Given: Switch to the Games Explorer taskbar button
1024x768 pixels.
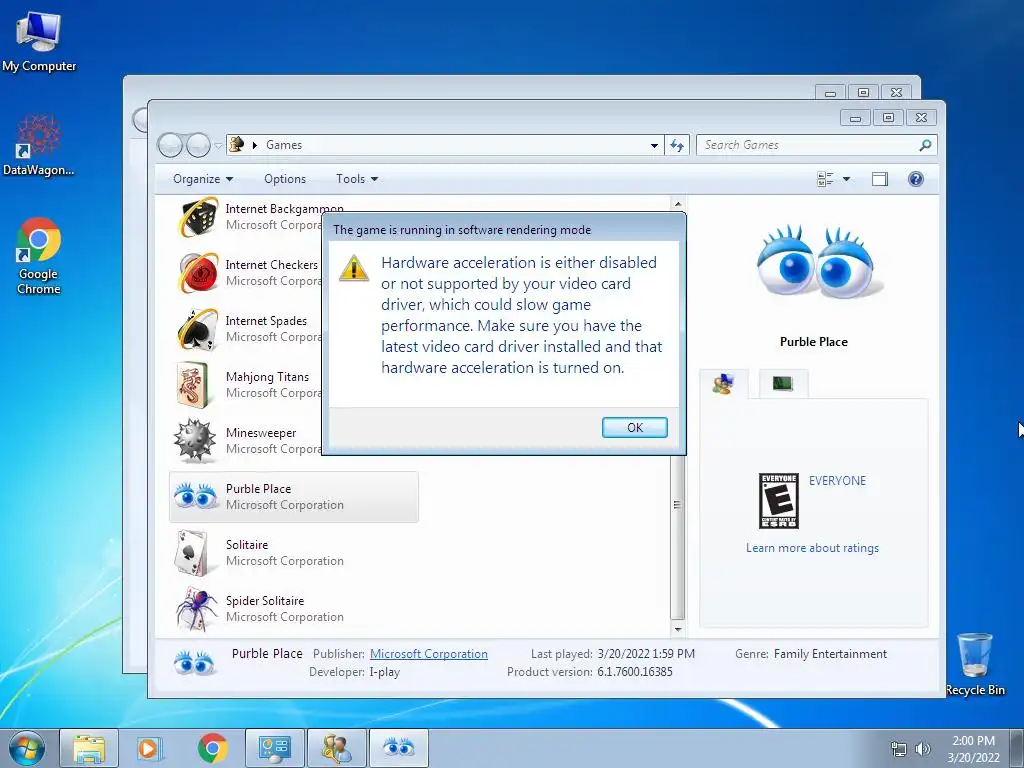Looking at the screenshot, I should click(x=336, y=748).
